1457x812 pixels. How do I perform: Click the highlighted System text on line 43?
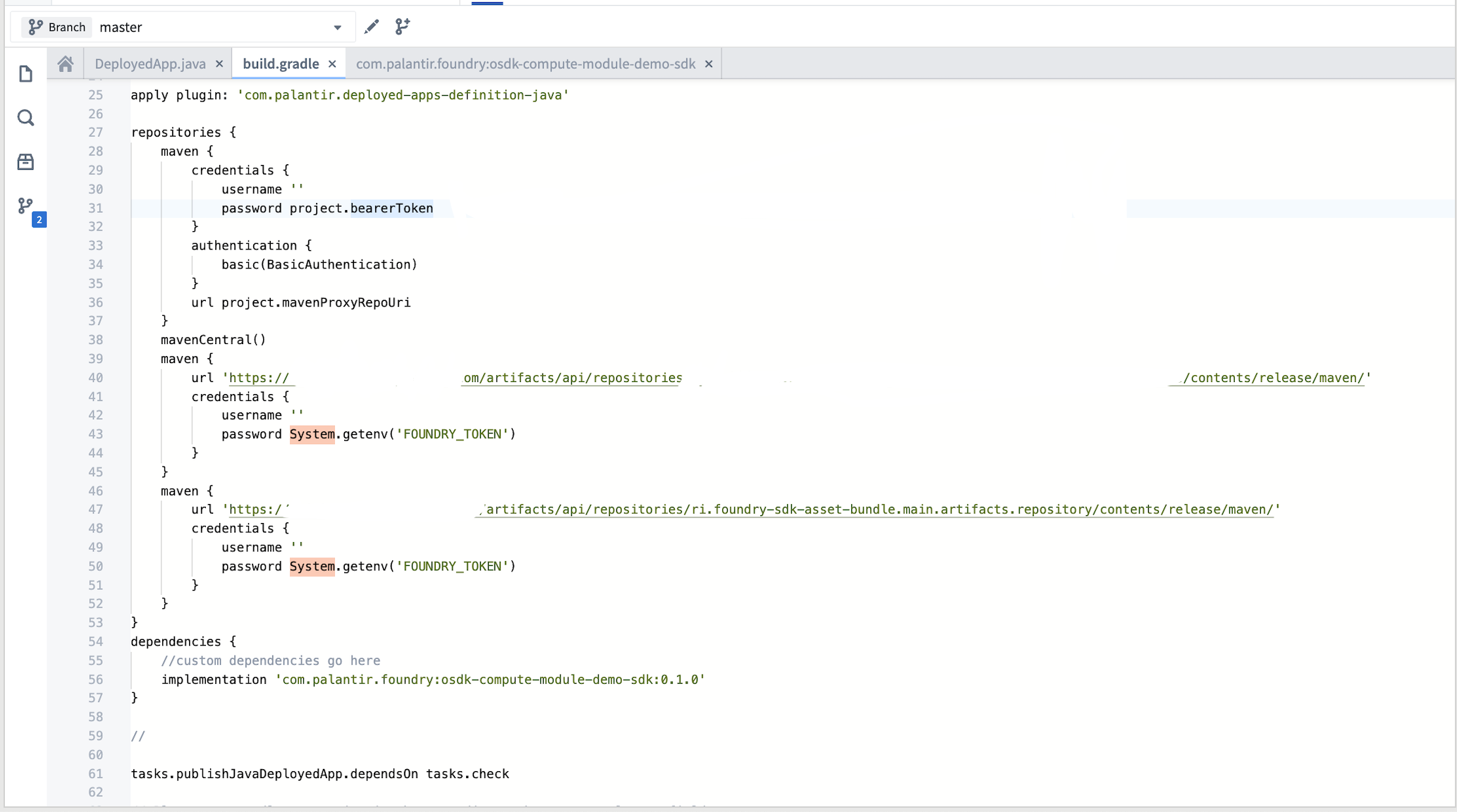pos(311,434)
